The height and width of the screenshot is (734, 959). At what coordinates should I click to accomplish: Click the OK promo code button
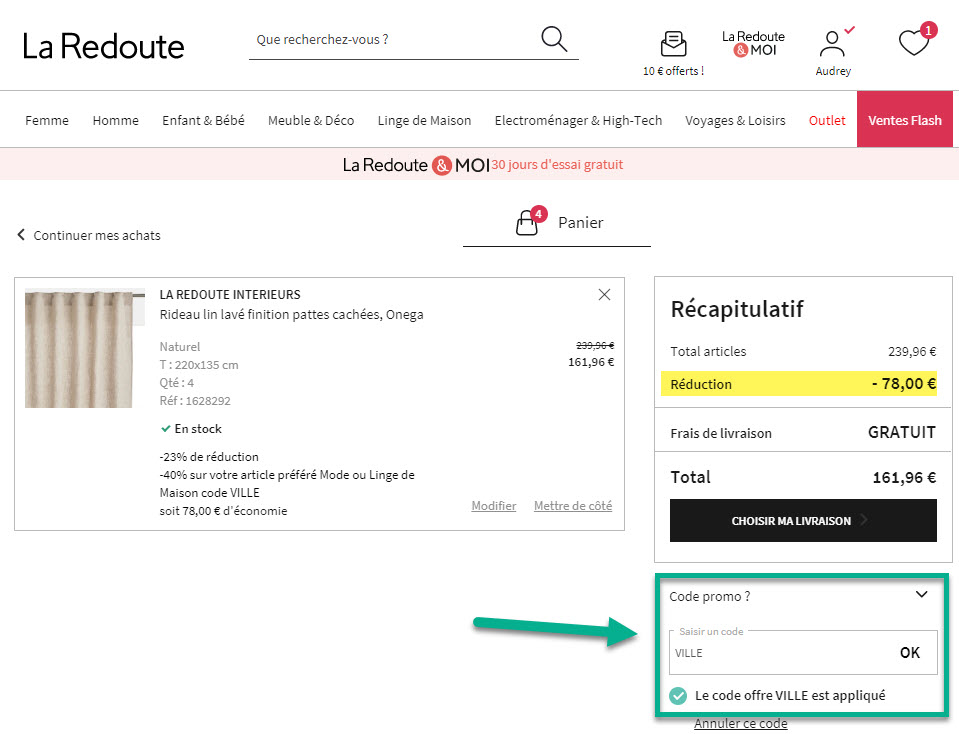(x=909, y=653)
